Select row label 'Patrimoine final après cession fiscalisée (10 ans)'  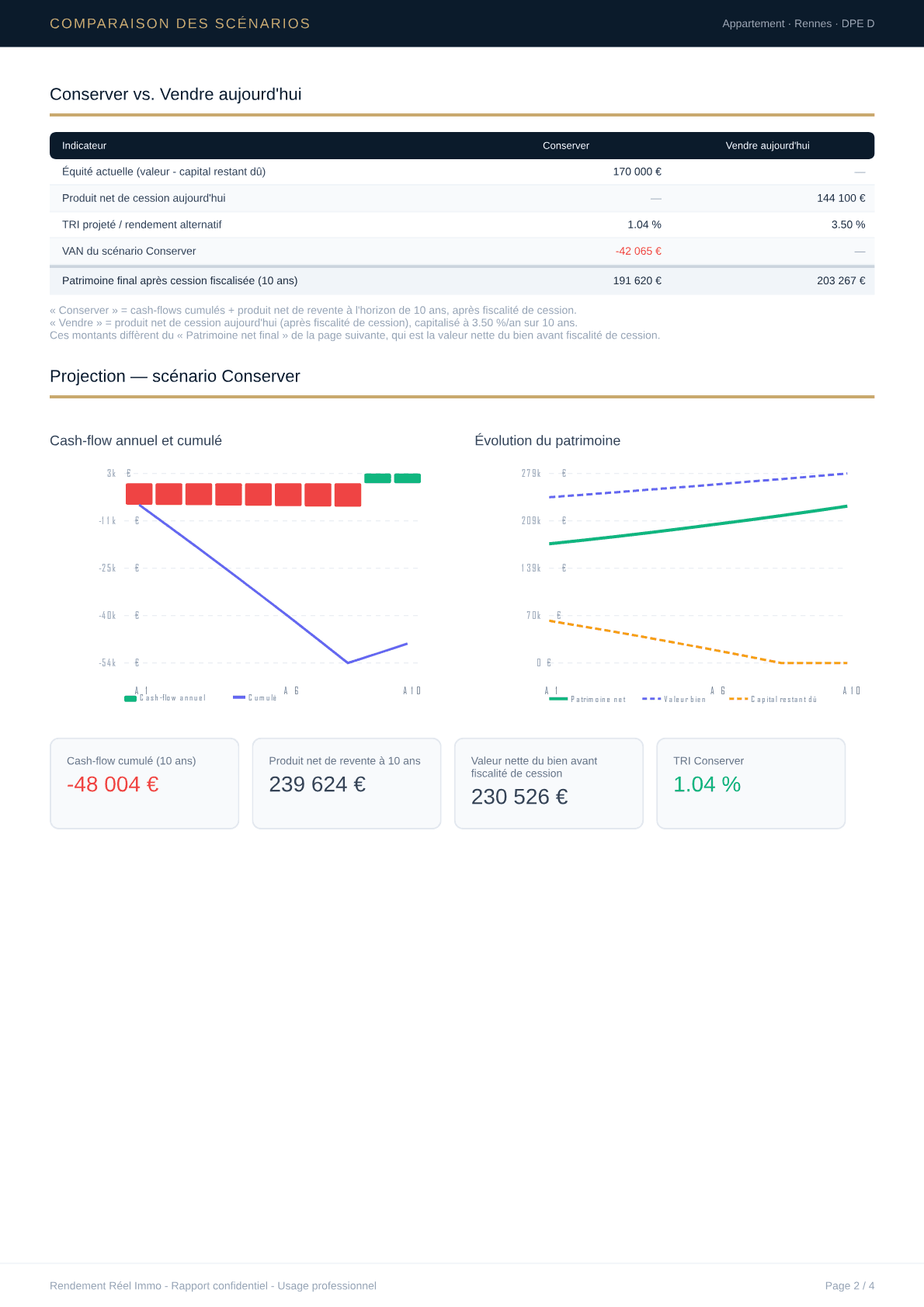180,280
